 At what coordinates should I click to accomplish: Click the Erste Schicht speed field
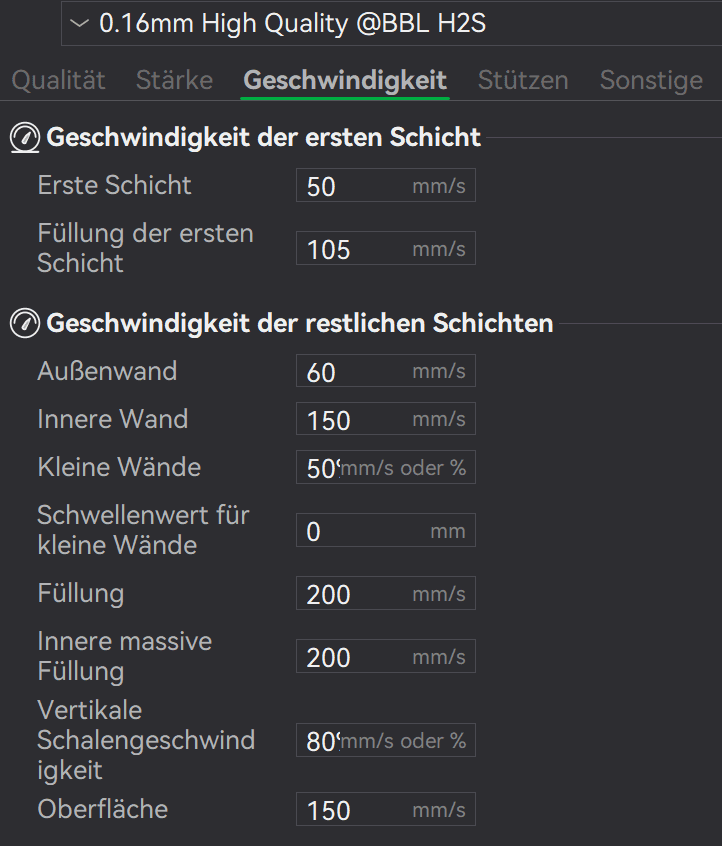click(350, 186)
